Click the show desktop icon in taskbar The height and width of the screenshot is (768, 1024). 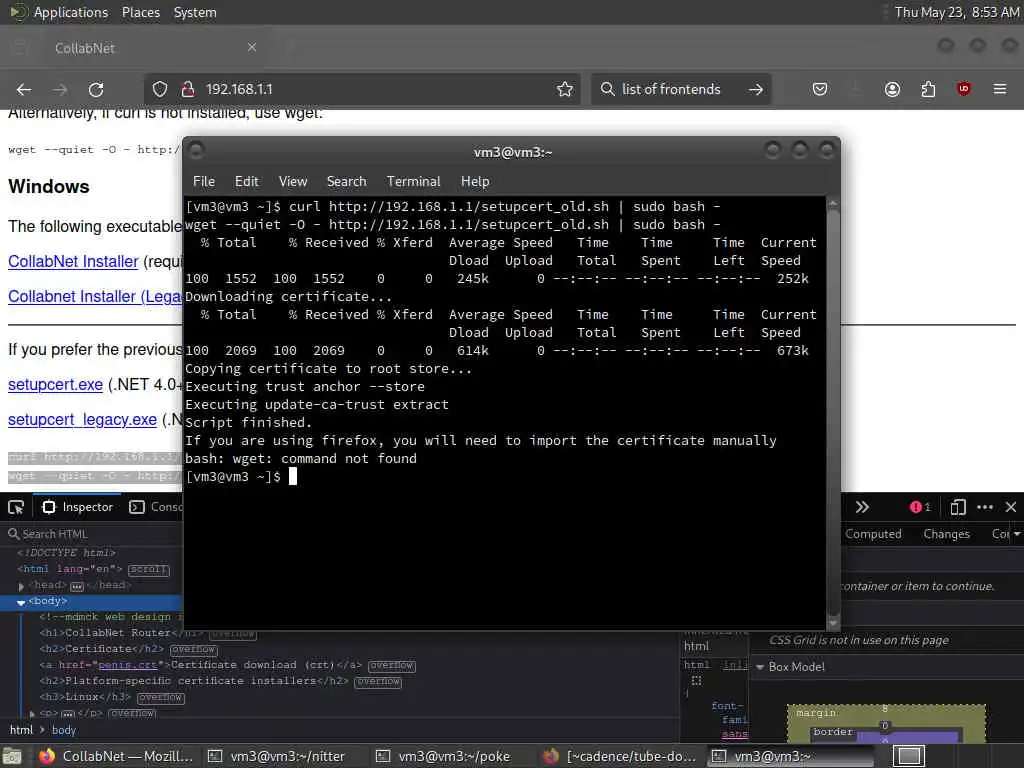(12, 757)
